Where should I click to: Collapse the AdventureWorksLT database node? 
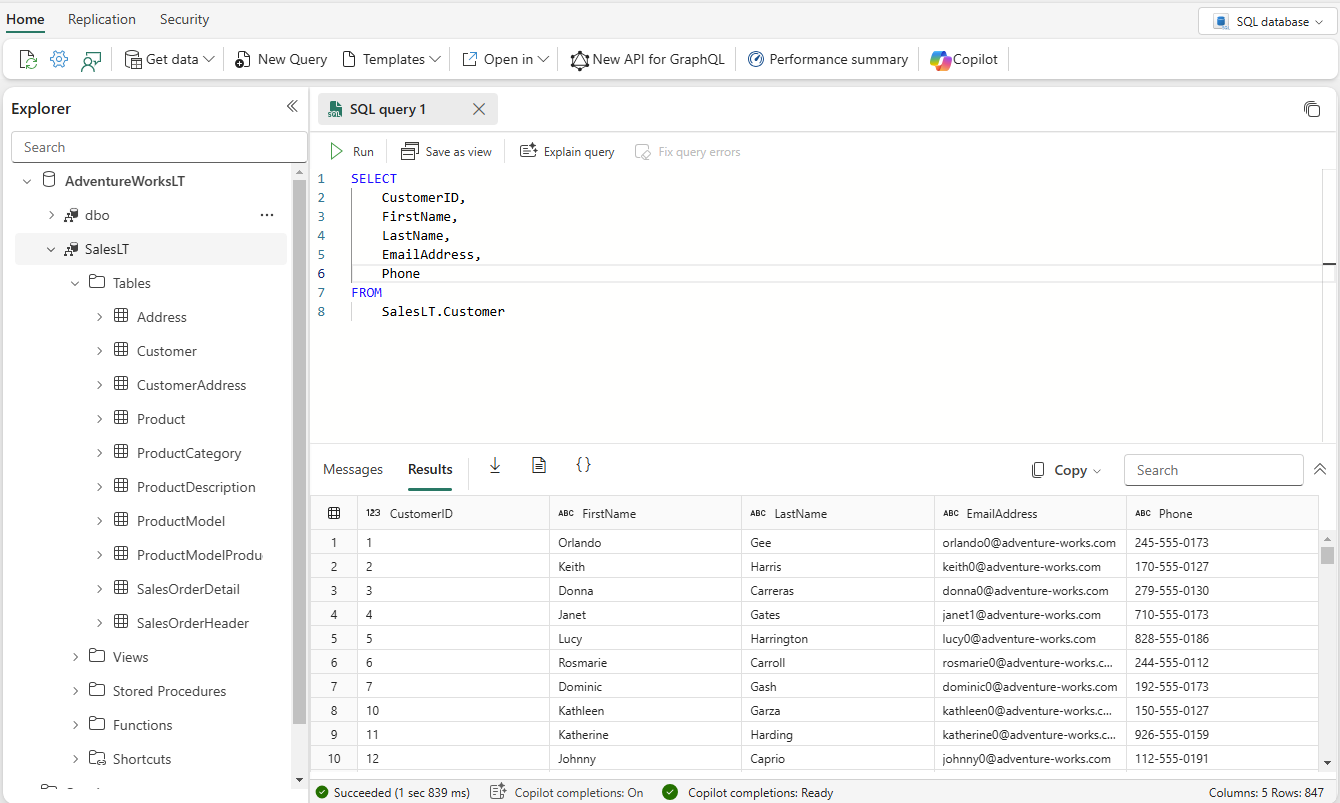point(27,181)
